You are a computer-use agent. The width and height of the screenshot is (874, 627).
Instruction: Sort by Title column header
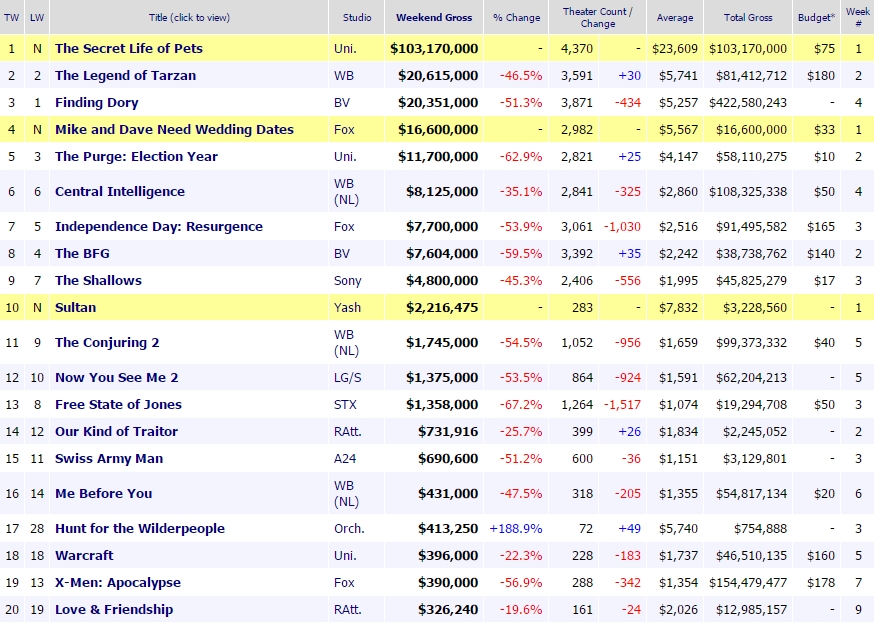189,17
